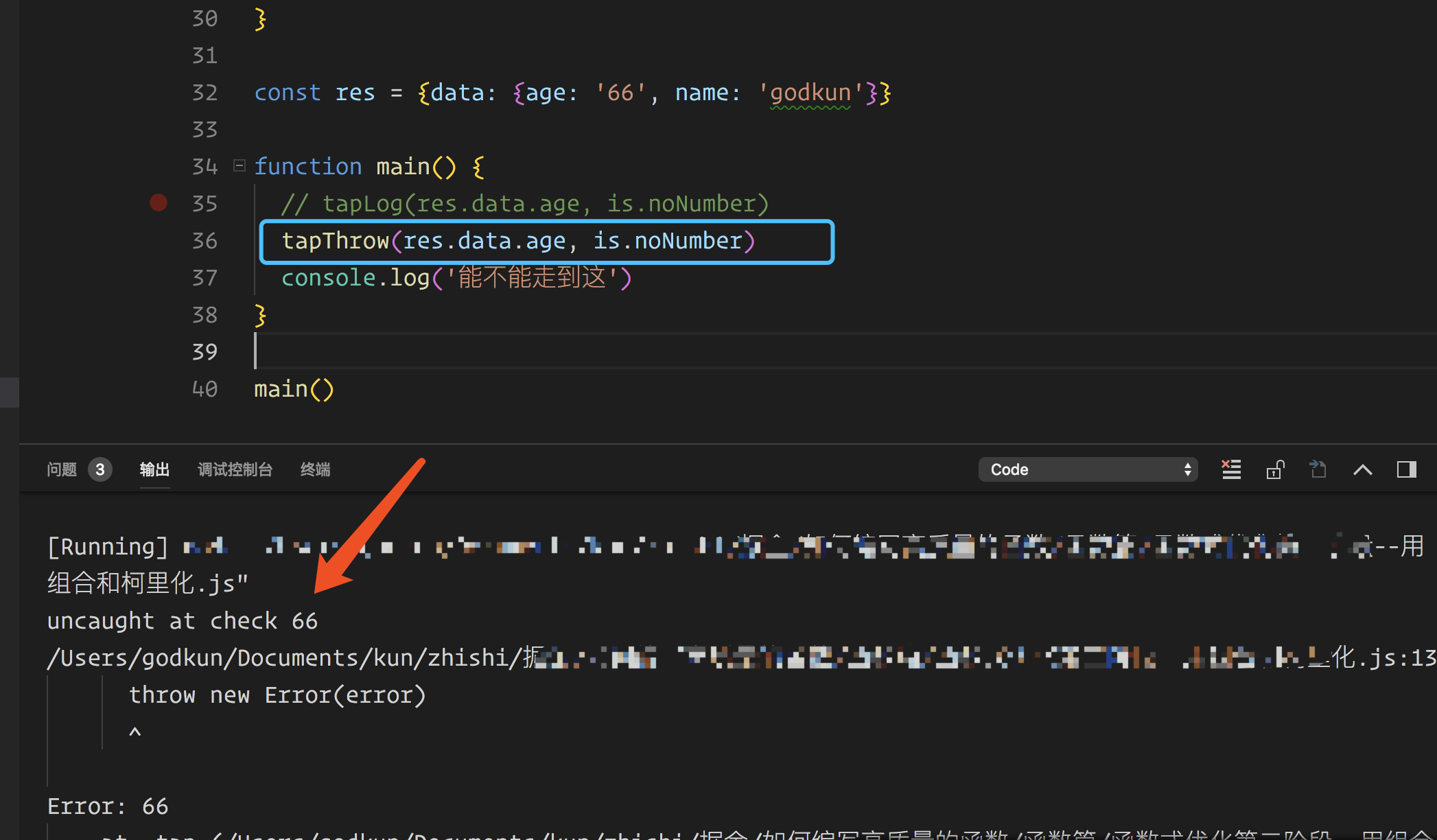Toggle breakpoint on line 35

159,203
